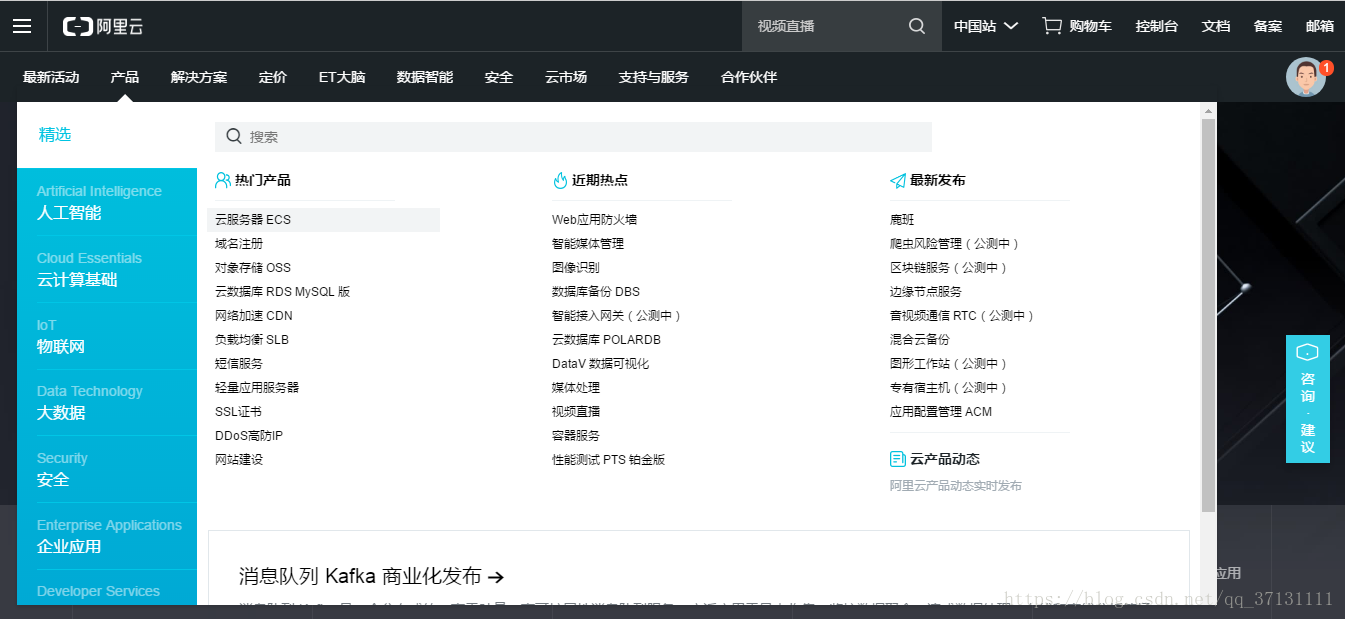Open the 解决方案 nav menu
This screenshot has height=619, width=1345.
pyautogui.click(x=199, y=77)
